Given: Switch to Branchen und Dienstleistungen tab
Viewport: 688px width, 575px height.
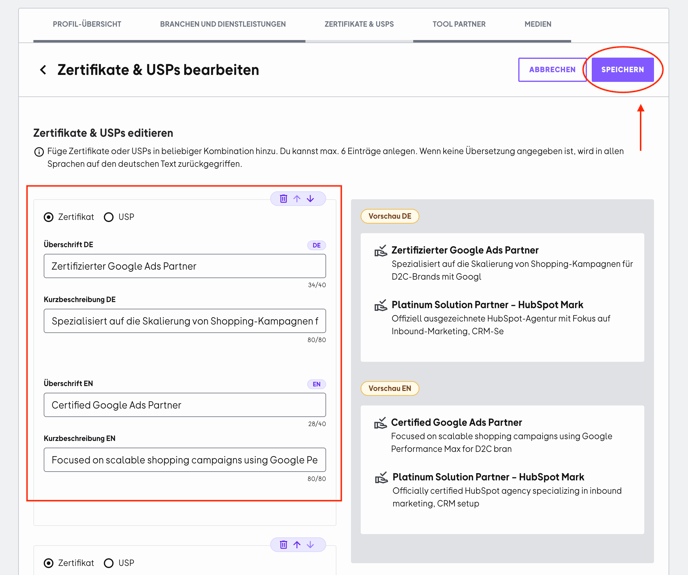Looking at the screenshot, I should (223, 24).
